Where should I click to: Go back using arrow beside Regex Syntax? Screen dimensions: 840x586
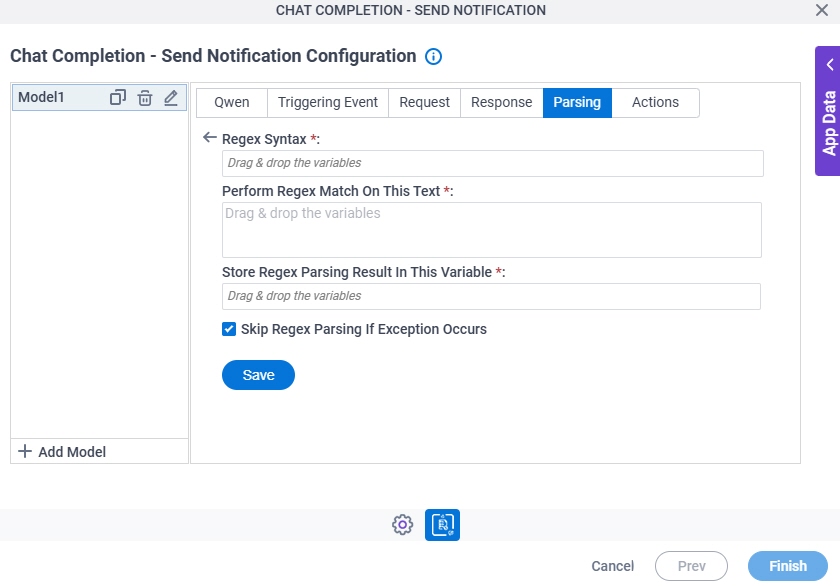pyautogui.click(x=209, y=138)
